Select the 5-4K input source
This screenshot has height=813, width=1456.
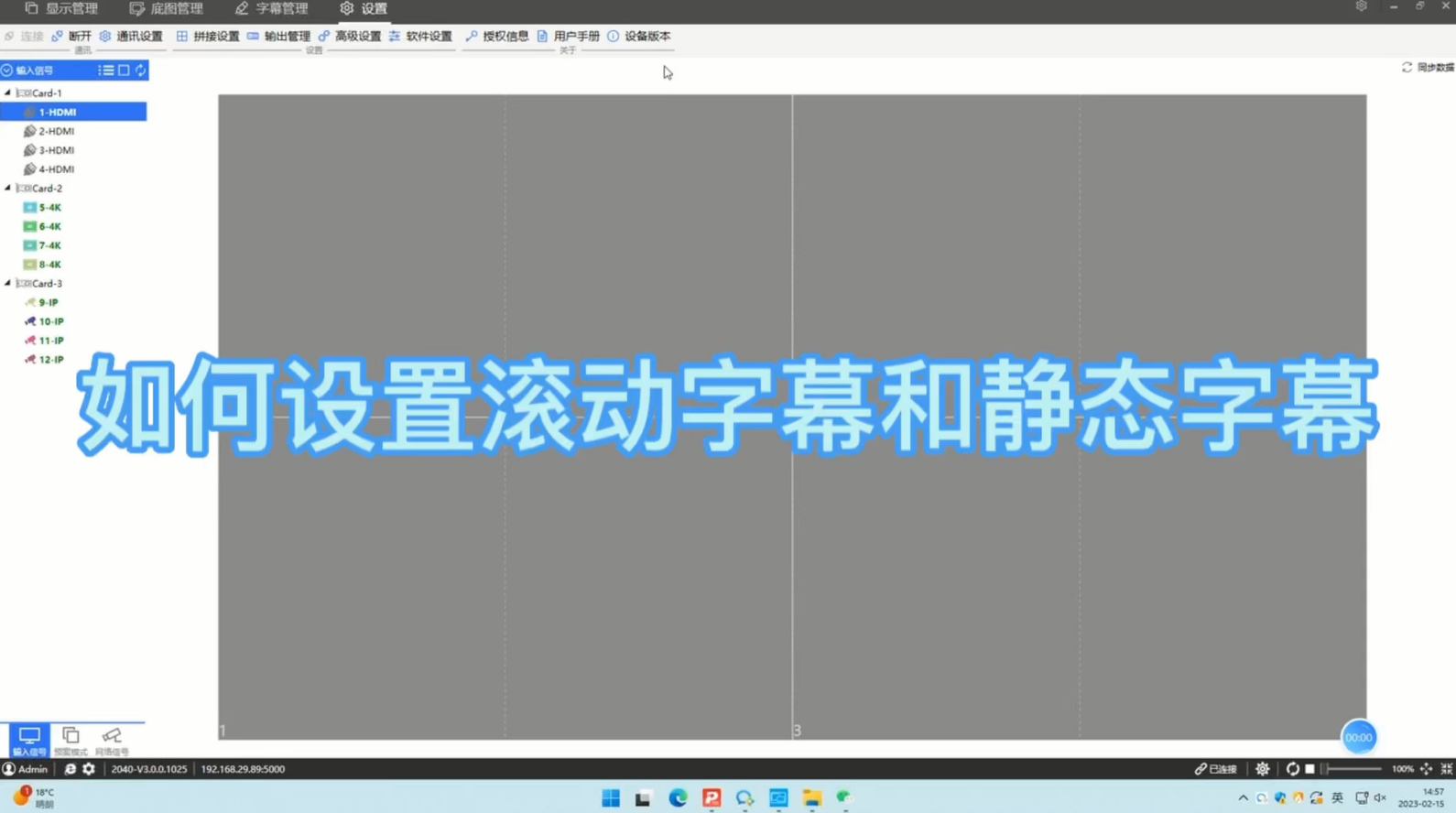tap(42, 207)
